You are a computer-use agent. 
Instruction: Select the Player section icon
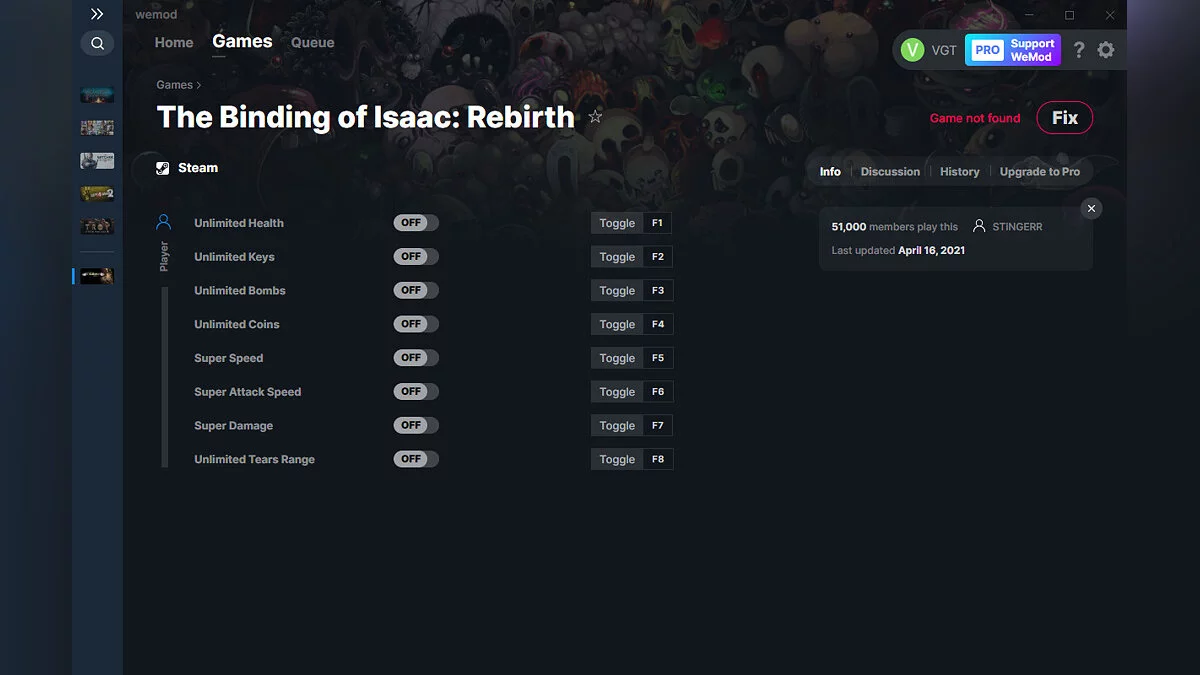click(x=164, y=222)
